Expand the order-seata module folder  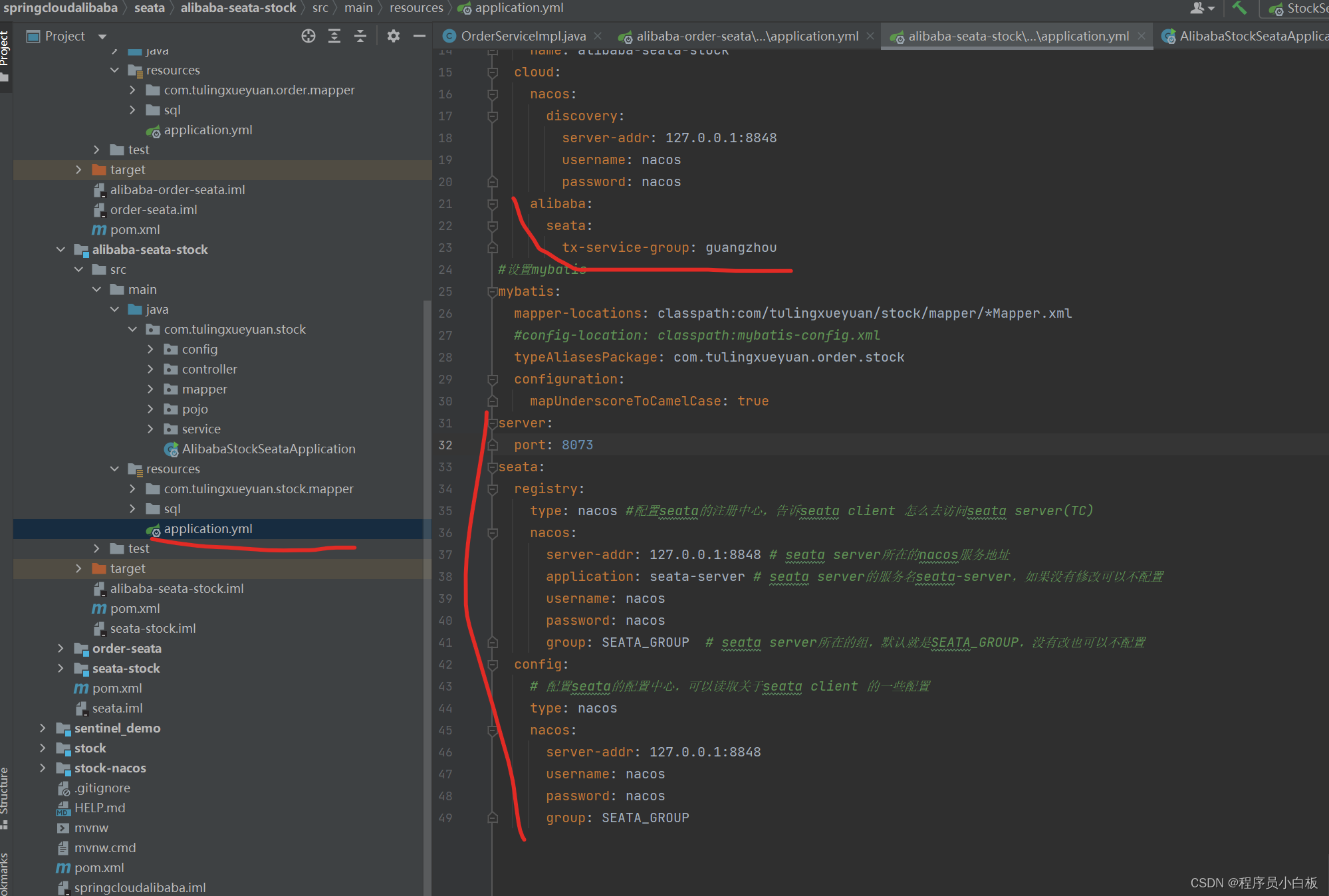(x=60, y=648)
